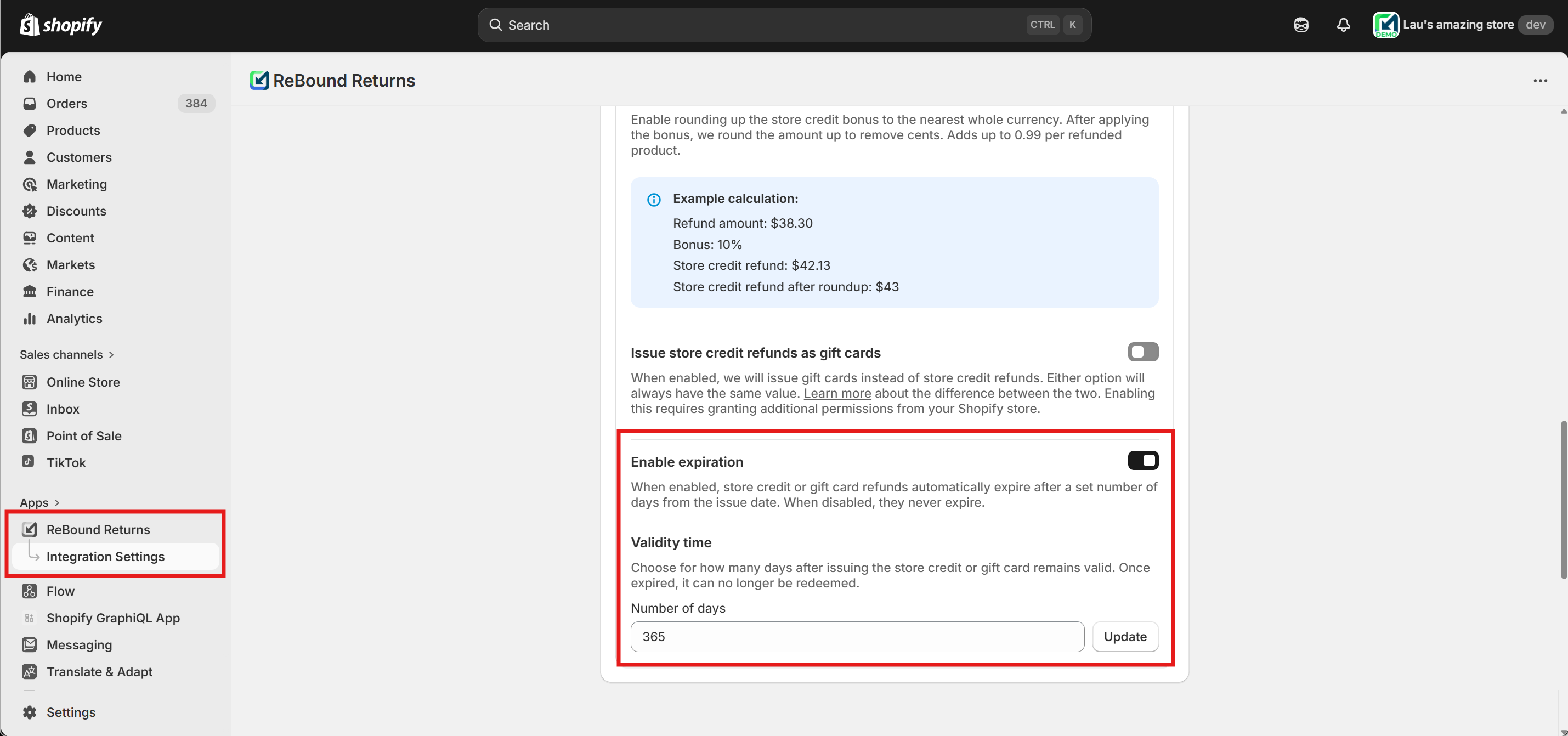Go to Orders in sidebar
1568x736 pixels.
click(66, 104)
